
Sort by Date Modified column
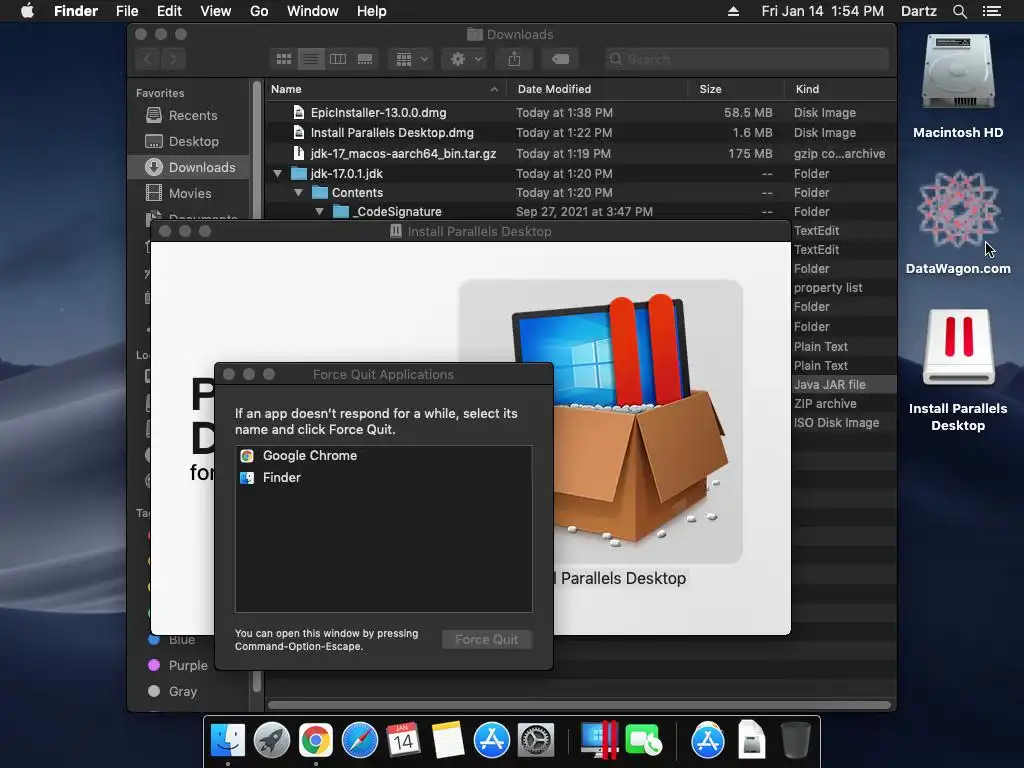(597, 89)
